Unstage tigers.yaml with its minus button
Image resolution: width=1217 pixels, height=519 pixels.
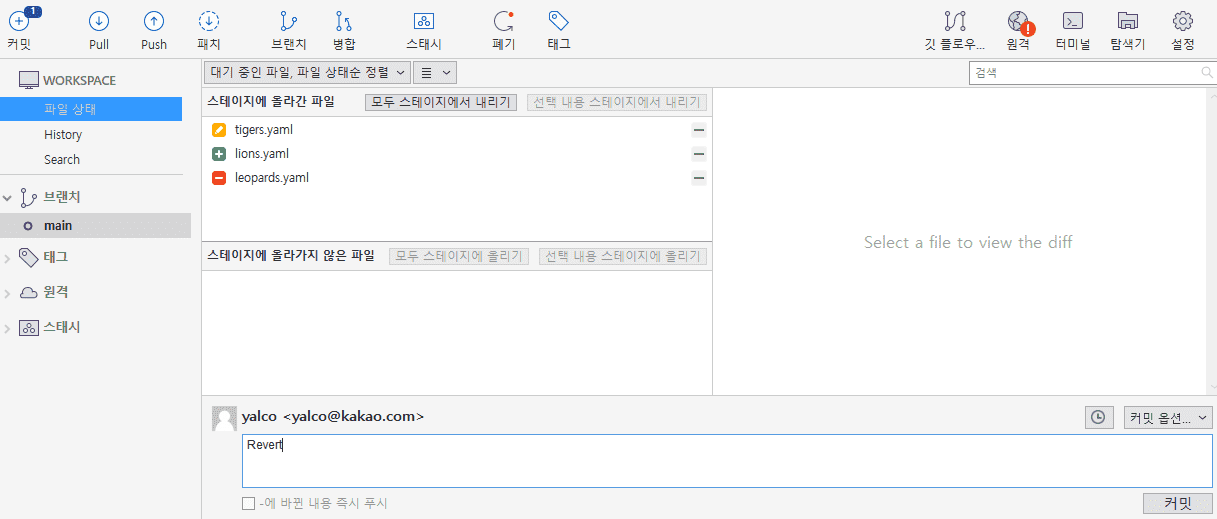[699, 130]
